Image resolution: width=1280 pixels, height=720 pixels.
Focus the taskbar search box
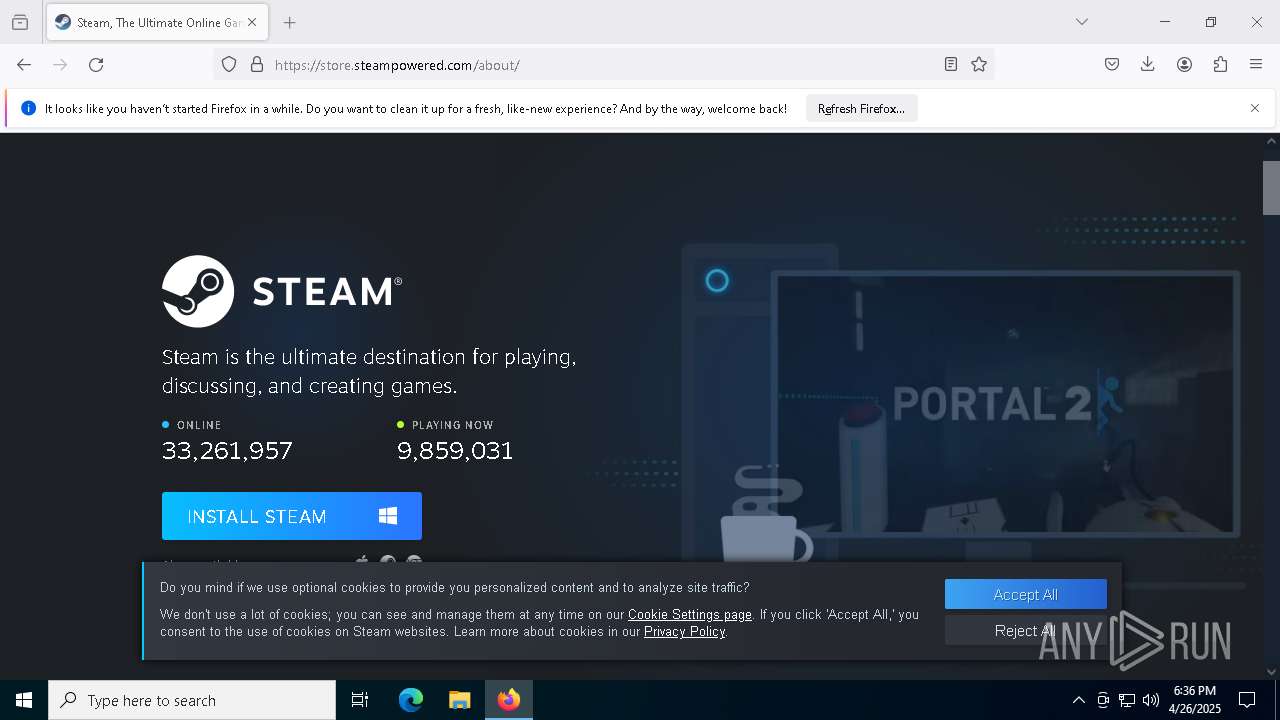pos(192,700)
